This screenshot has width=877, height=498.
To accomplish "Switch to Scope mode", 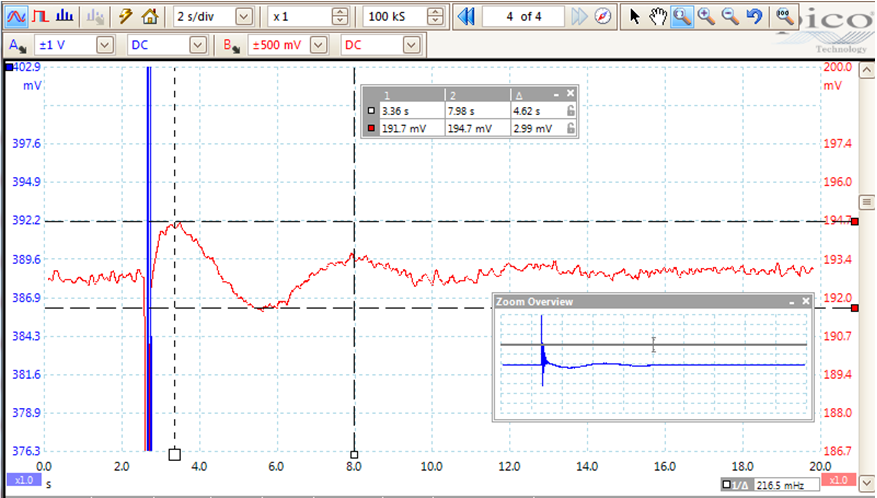I will pyautogui.click(x=16, y=16).
